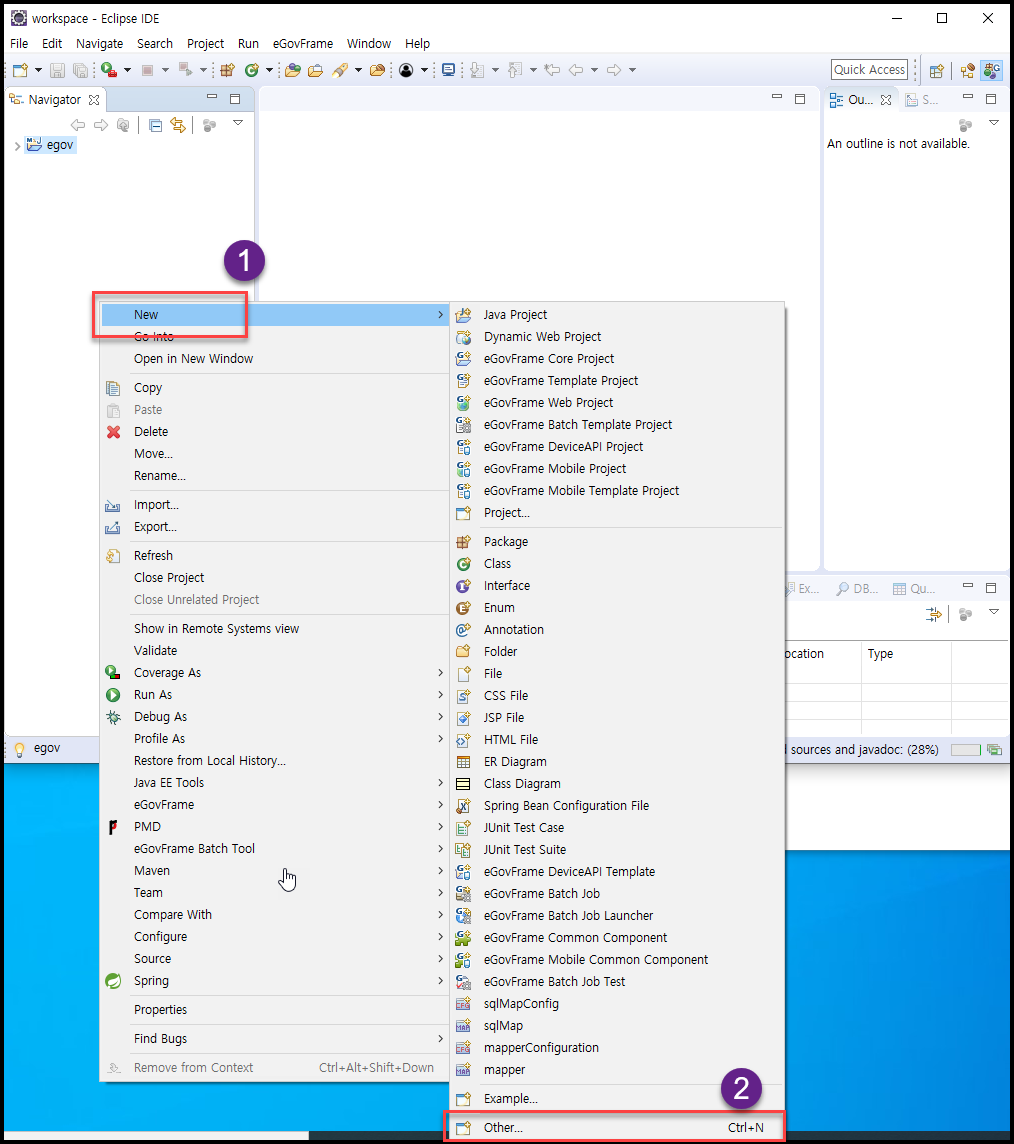Select eGovFrame Web Project
This screenshot has width=1014, height=1144.
(x=617, y=403)
